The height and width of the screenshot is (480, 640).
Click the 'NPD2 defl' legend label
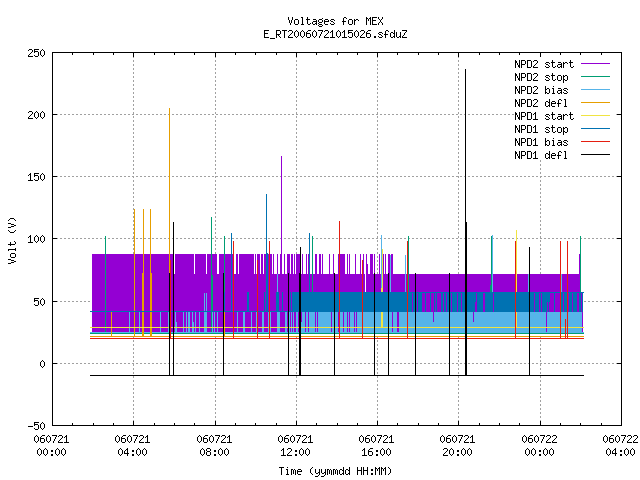(x=541, y=103)
